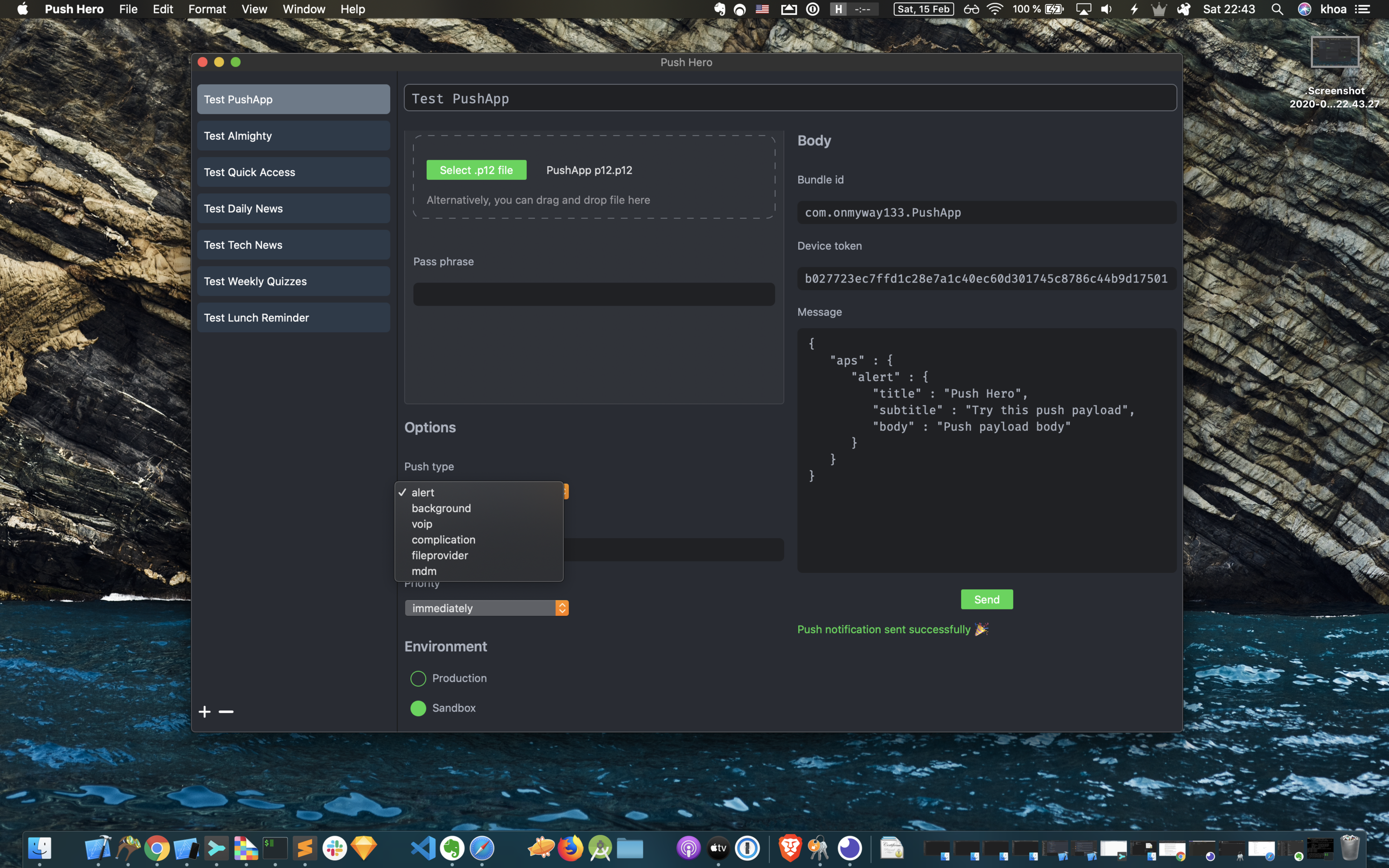The height and width of the screenshot is (868, 1389).
Task: Click the Pass phrase input field
Action: (594, 294)
